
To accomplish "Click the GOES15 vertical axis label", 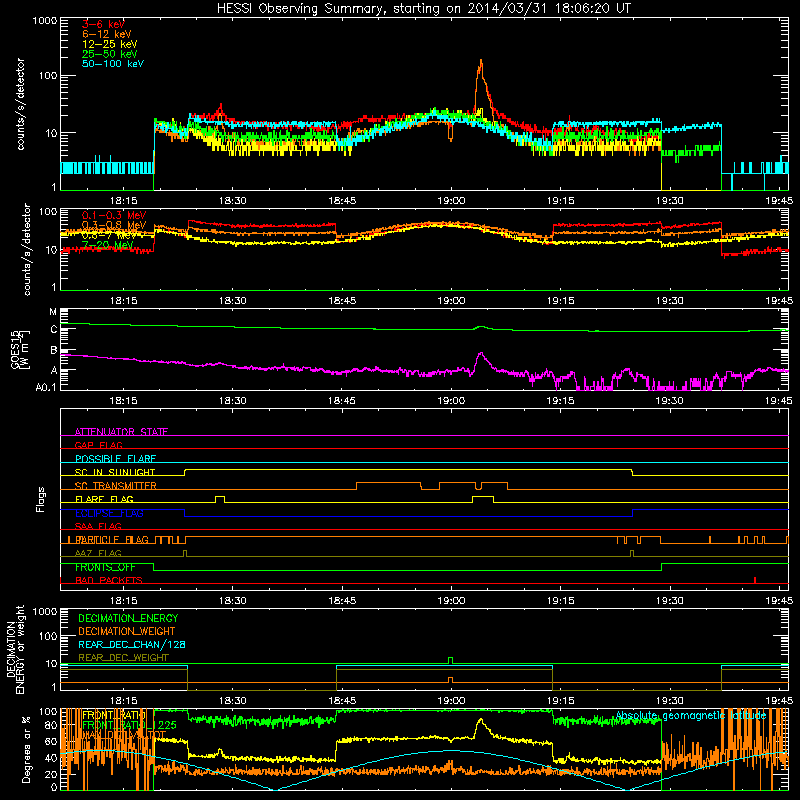I will tap(20, 349).
